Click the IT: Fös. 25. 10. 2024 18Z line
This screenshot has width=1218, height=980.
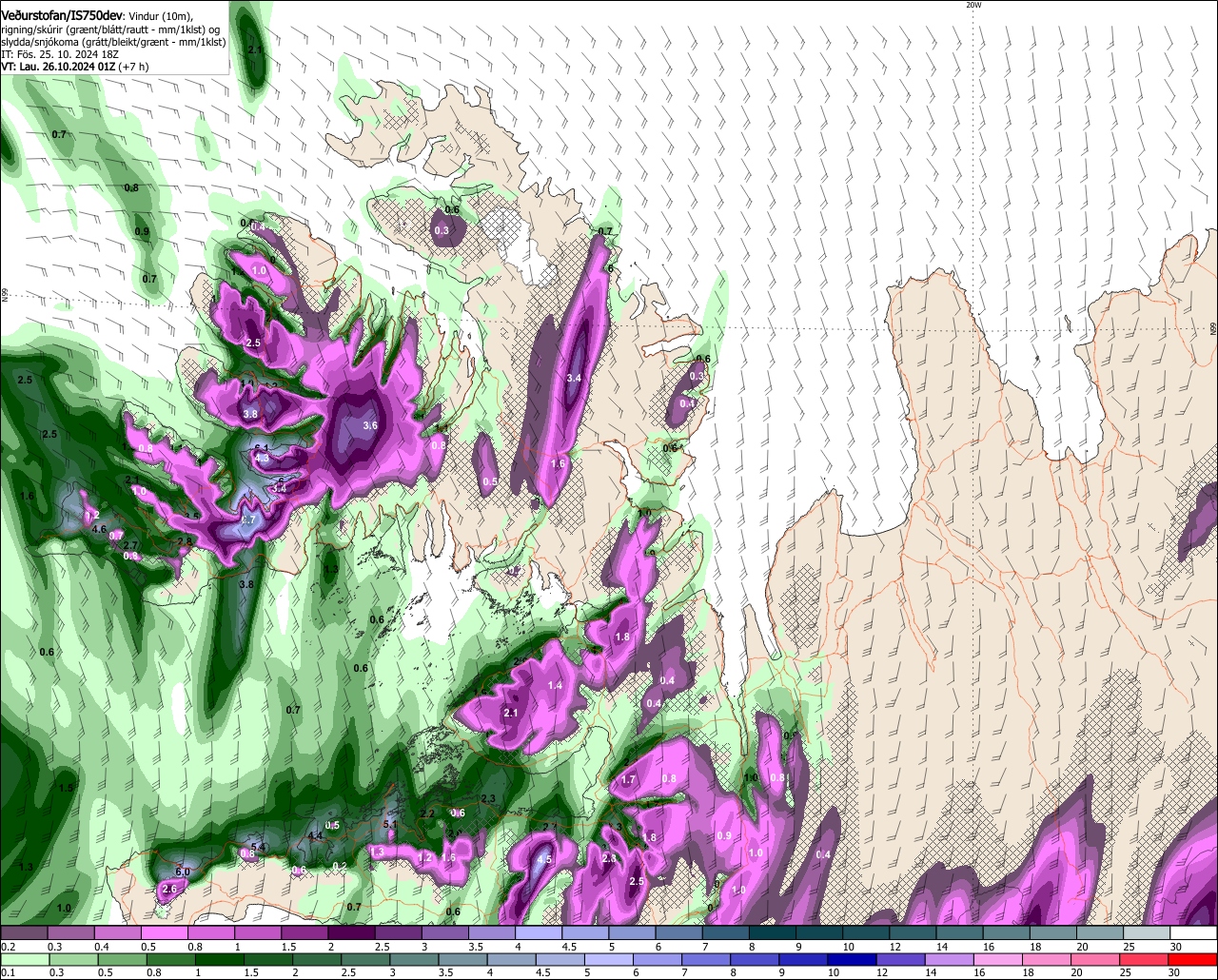pyautogui.click(x=59, y=54)
